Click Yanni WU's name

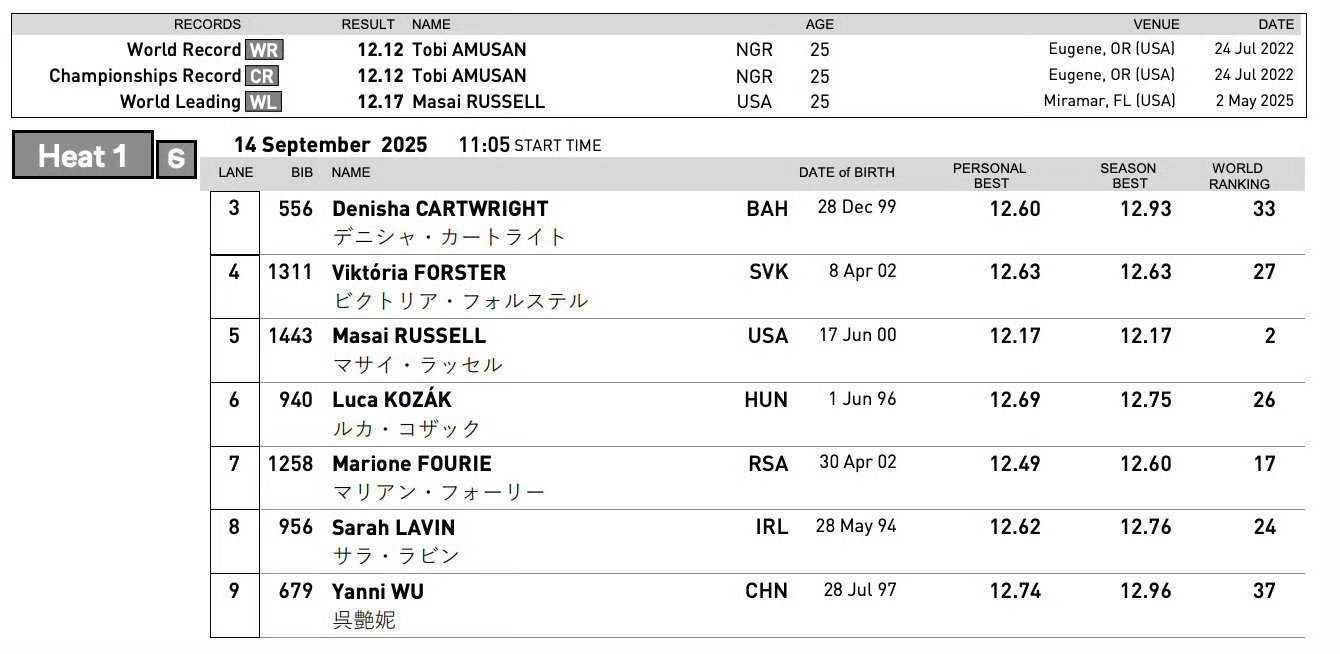click(378, 592)
